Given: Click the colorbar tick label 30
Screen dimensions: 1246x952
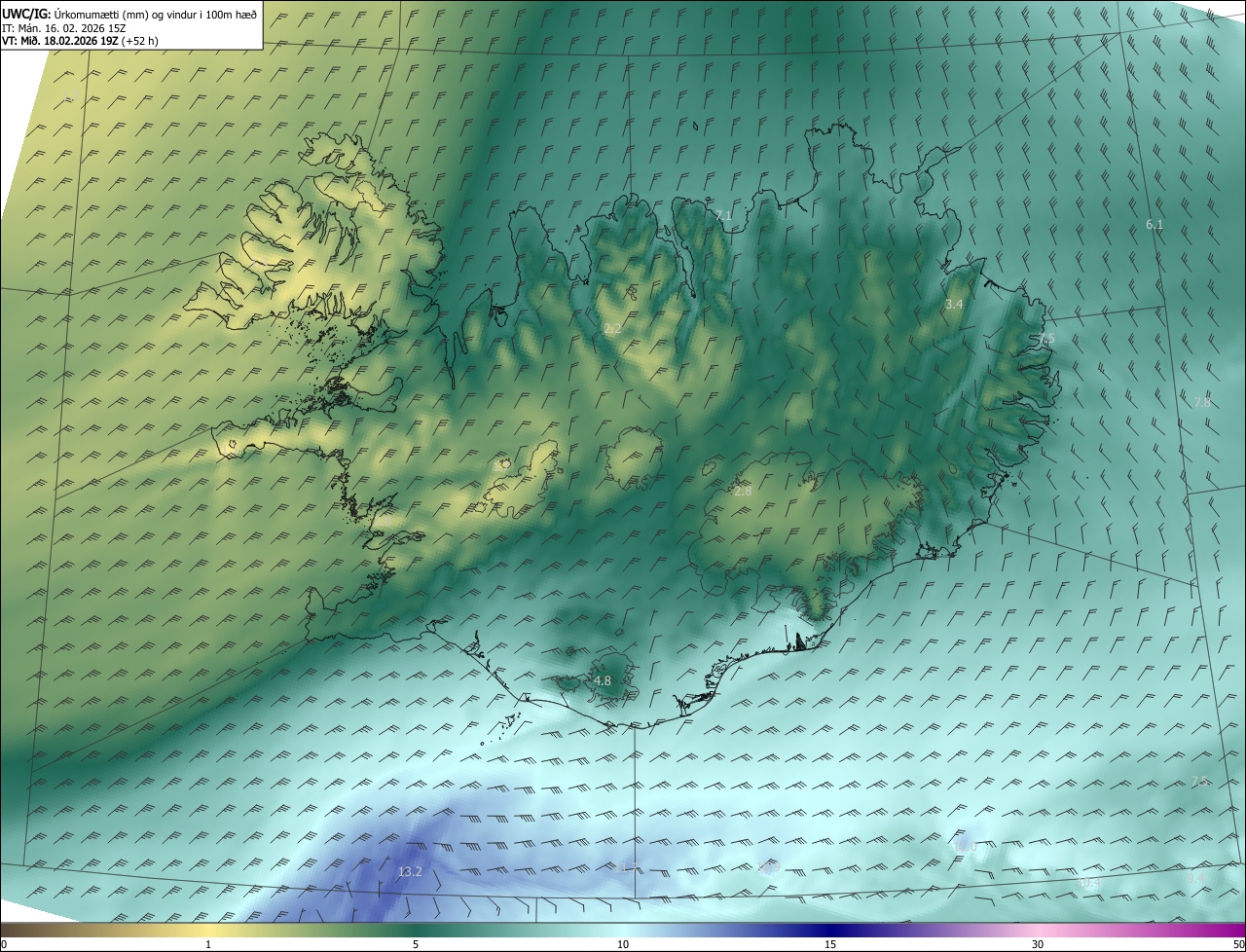Looking at the screenshot, I should pyautogui.click(x=1038, y=944).
